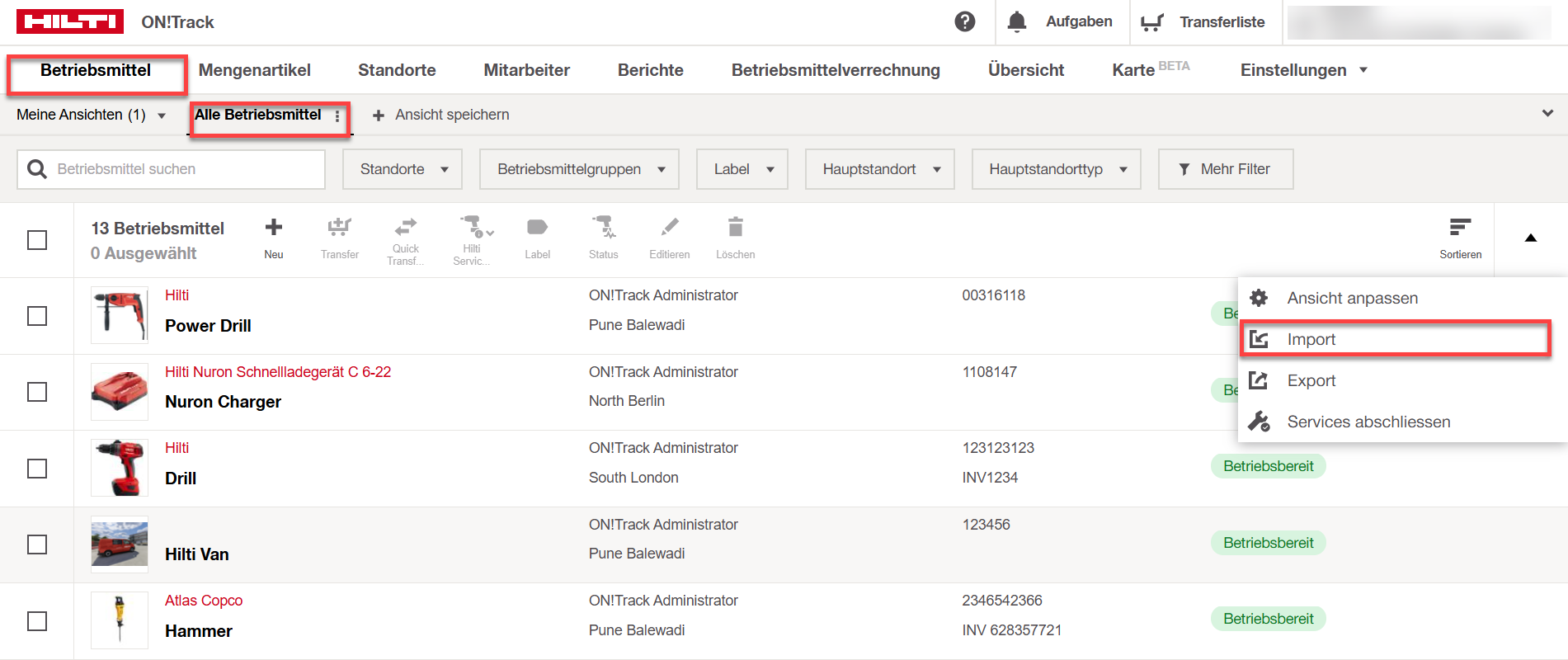Collapse the actions menu triangle arrow
This screenshot has width=1568, height=660.
coord(1531,238)
